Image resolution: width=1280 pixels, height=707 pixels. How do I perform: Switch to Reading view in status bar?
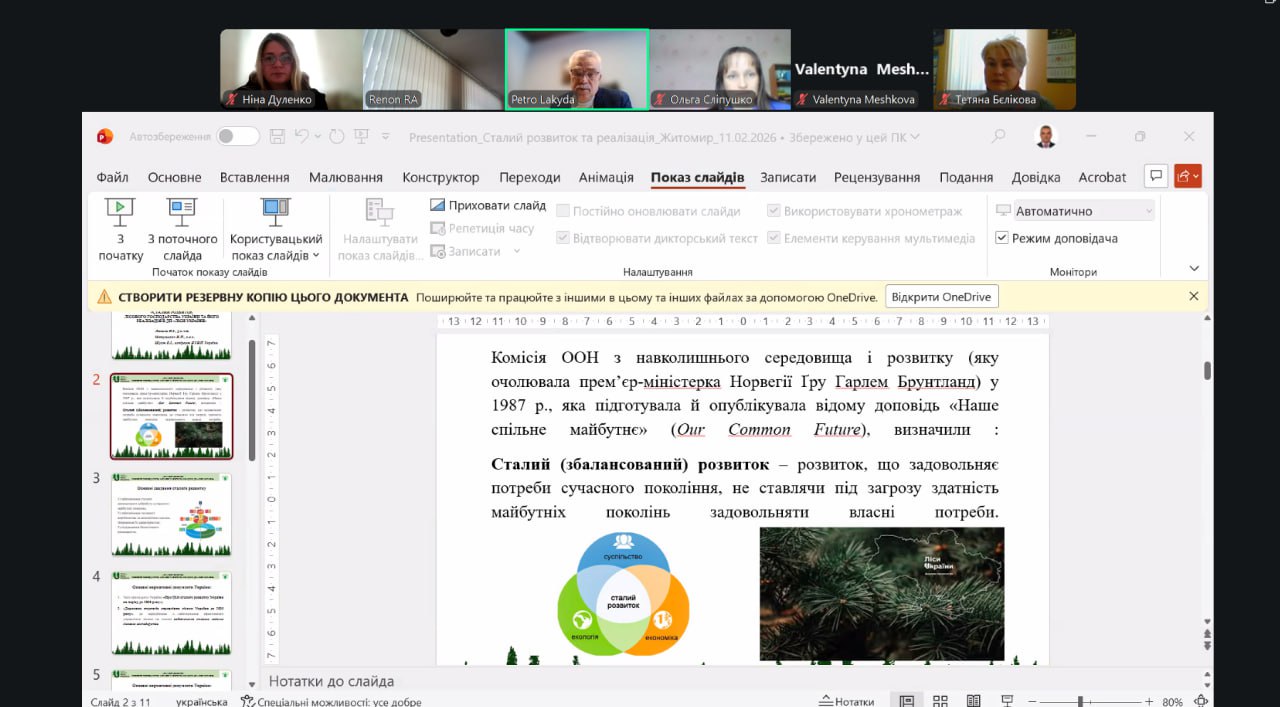973,701
